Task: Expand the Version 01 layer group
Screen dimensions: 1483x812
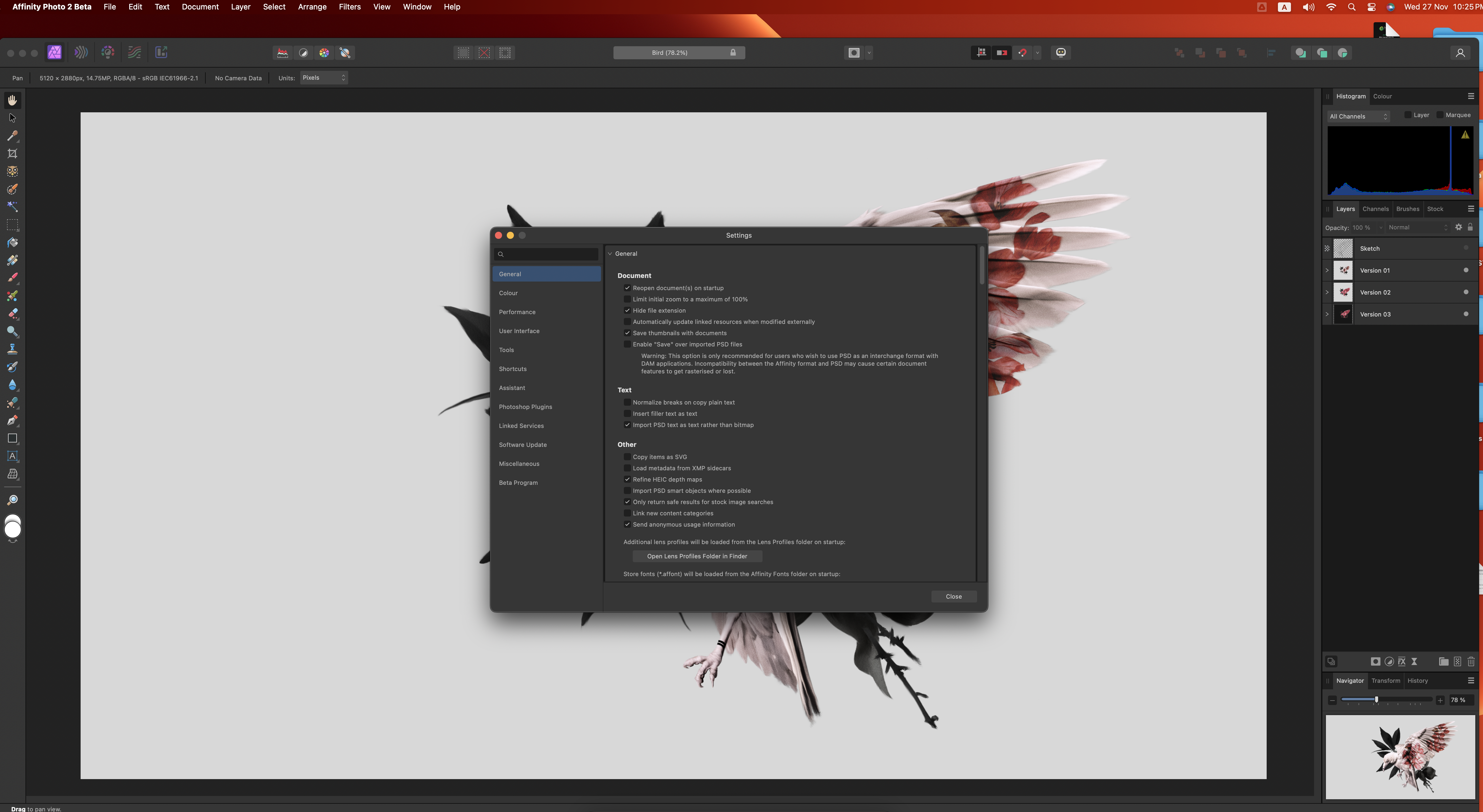Action: [x=1327, y=271]
